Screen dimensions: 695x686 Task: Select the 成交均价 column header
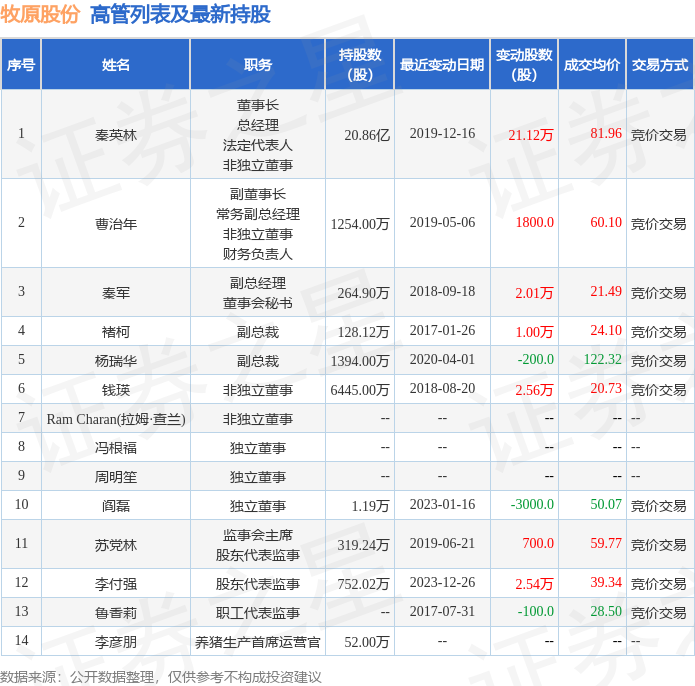[x=592, y=65]
